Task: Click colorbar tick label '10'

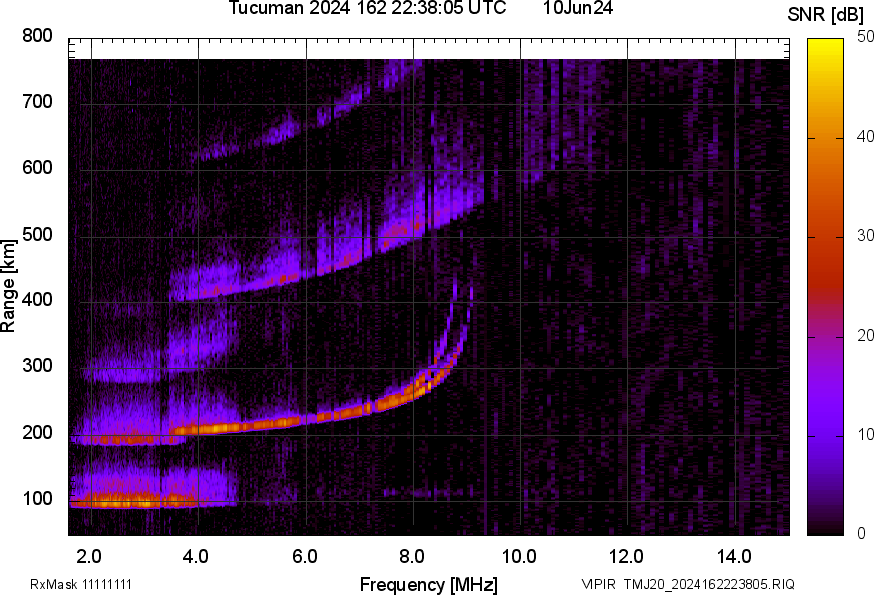Action: (865, 434)
